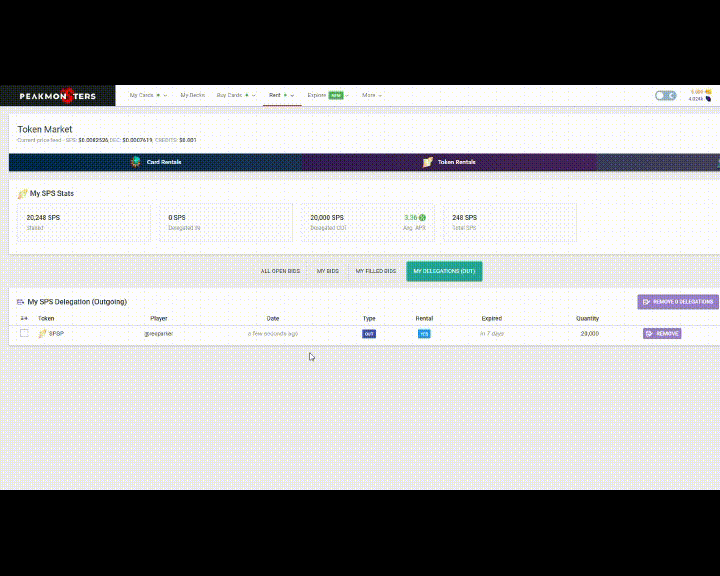Click the 20,248 SPS staked value
The image size is (720, 576).
coord(43,217)
